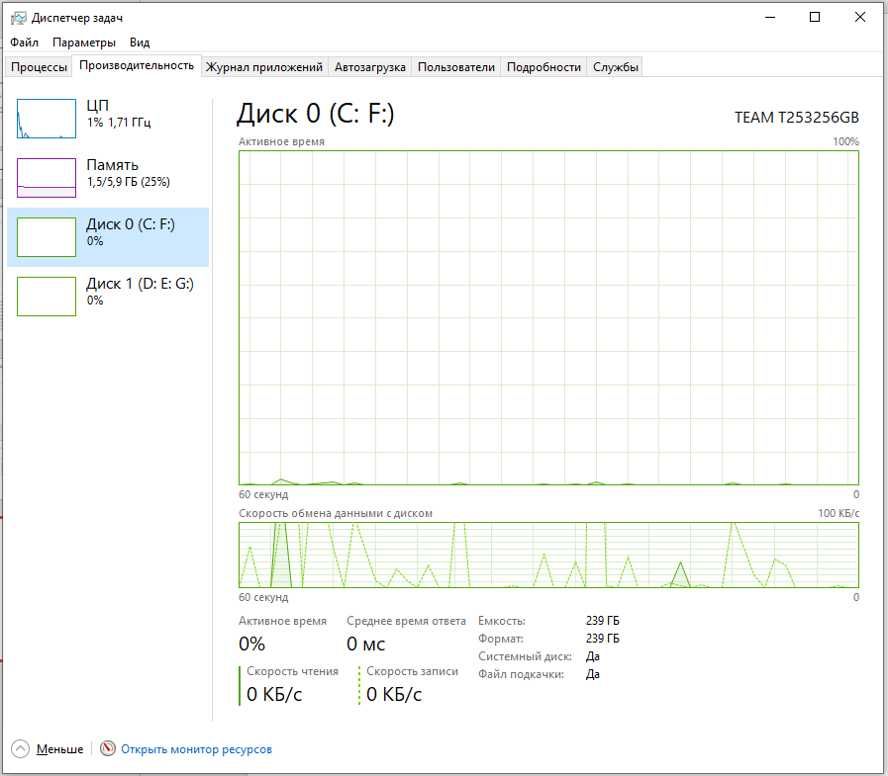Click the TEAM T253256GB model label
Image resolution: width=888 pixels, height=776 pixels.
point(796,118)
